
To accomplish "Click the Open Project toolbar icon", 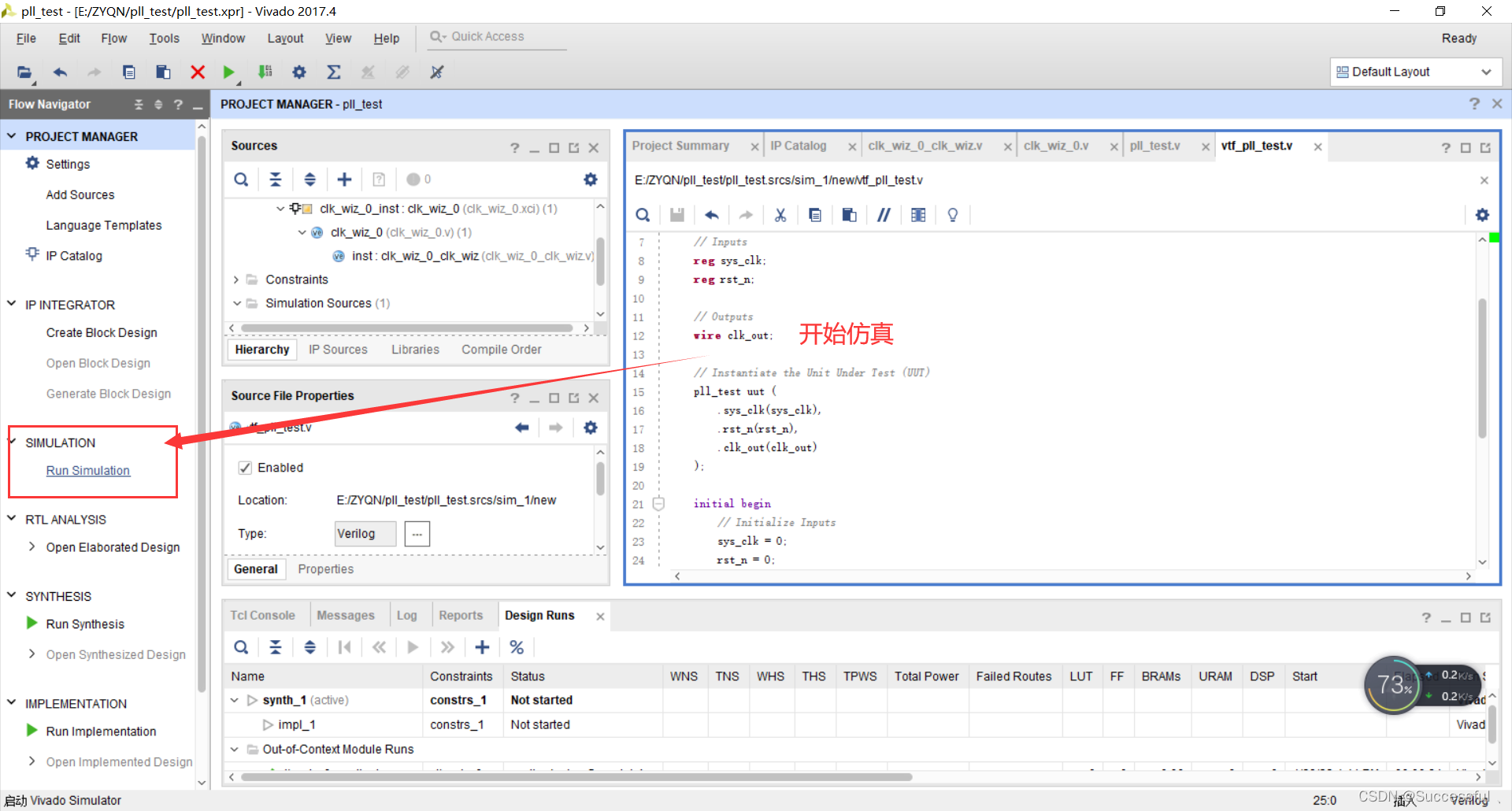I will [25, 72].
